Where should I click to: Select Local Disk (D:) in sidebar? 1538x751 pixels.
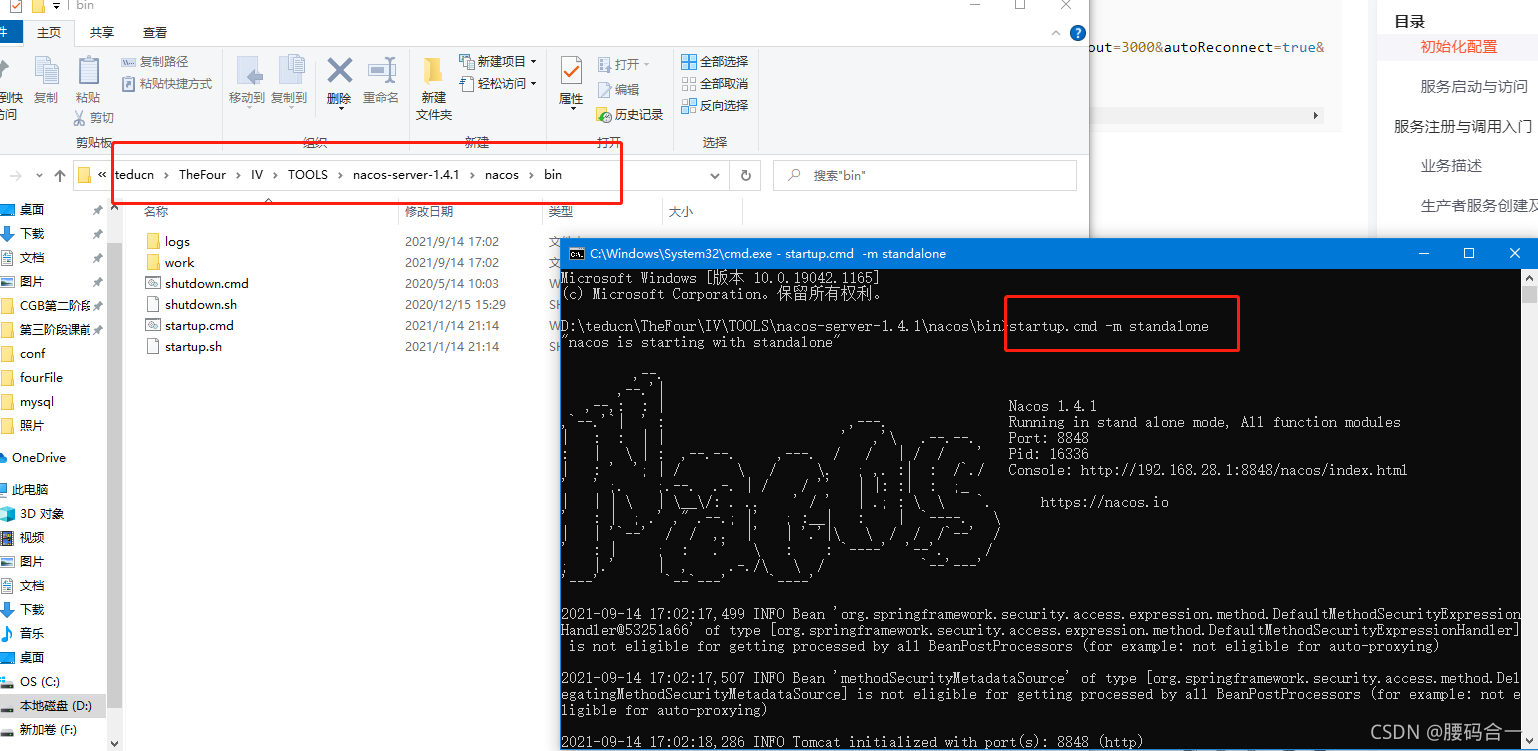55,706
